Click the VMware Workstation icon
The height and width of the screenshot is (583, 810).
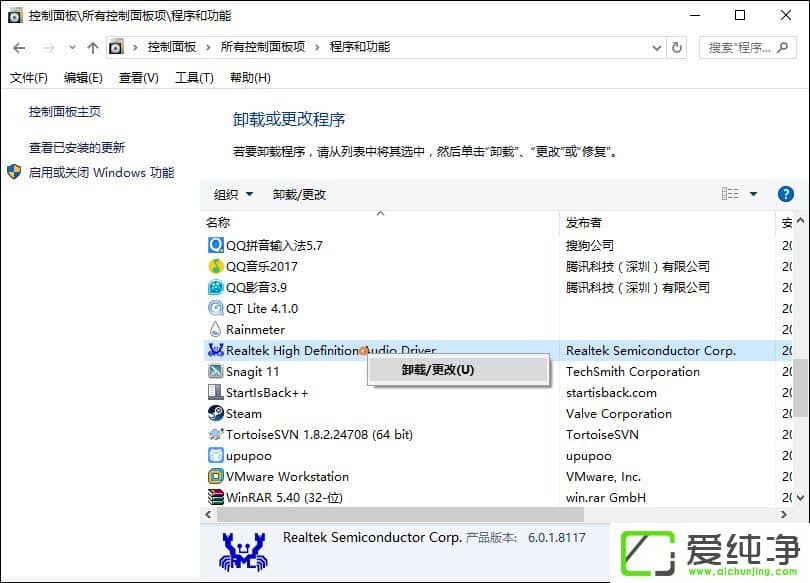tap(216, 476)
